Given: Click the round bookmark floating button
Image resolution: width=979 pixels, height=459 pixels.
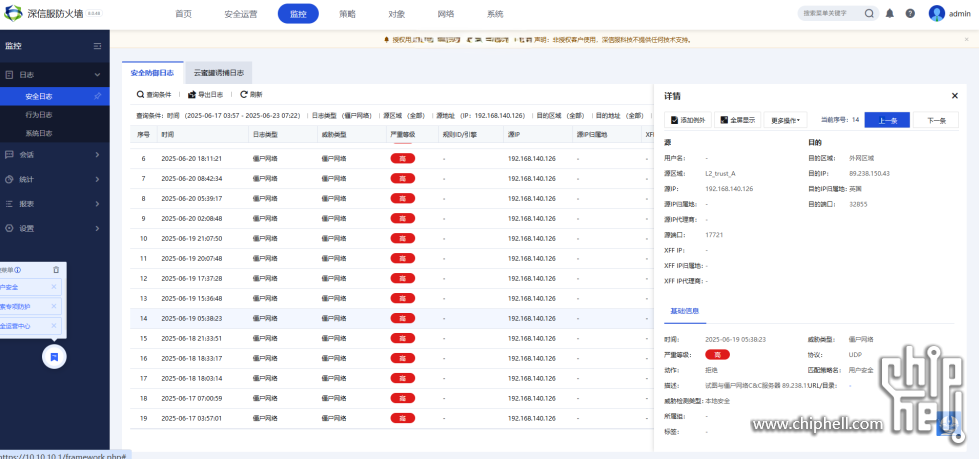Looking at the screenshot, I should point(54,357).
